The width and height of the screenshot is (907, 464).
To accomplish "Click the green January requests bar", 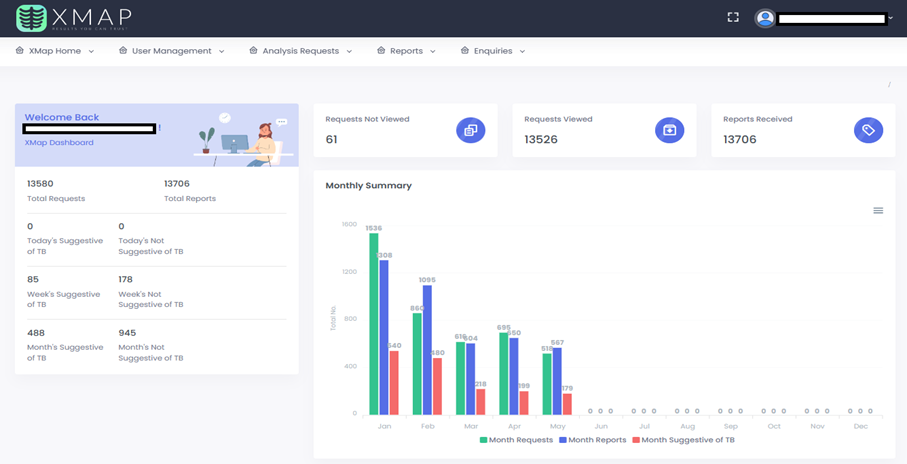I will (374, 323).
